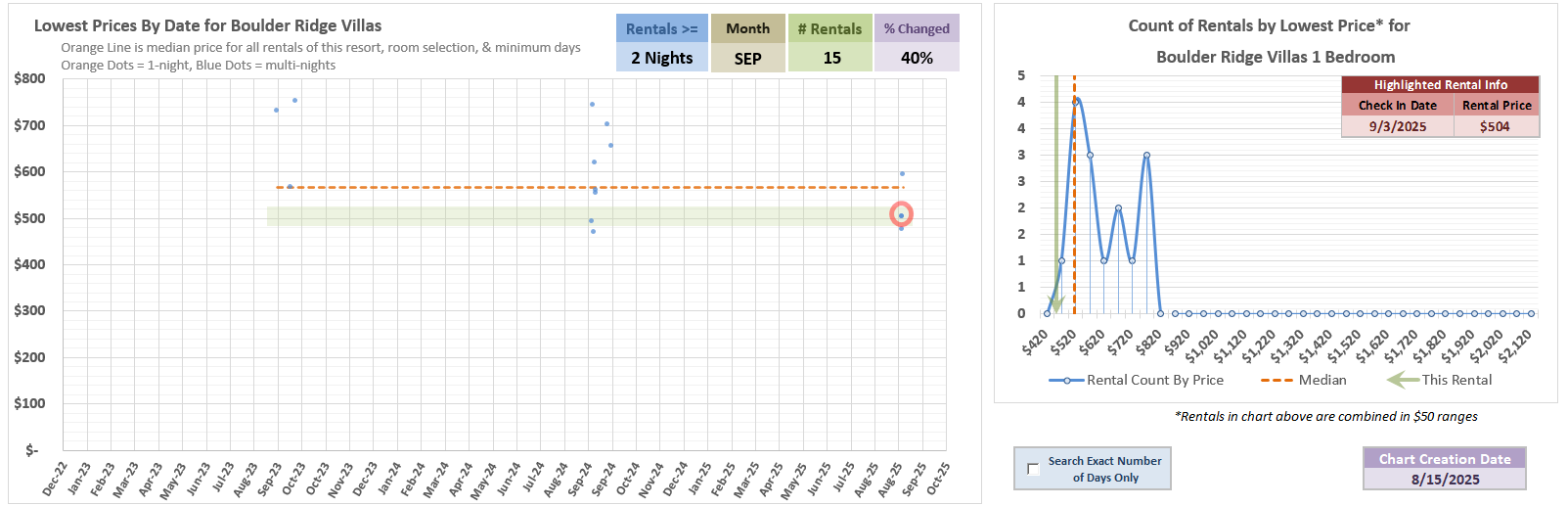Click the orange dashed median line in price chart
Screen dimensions: 1568x506
point(590,187)
